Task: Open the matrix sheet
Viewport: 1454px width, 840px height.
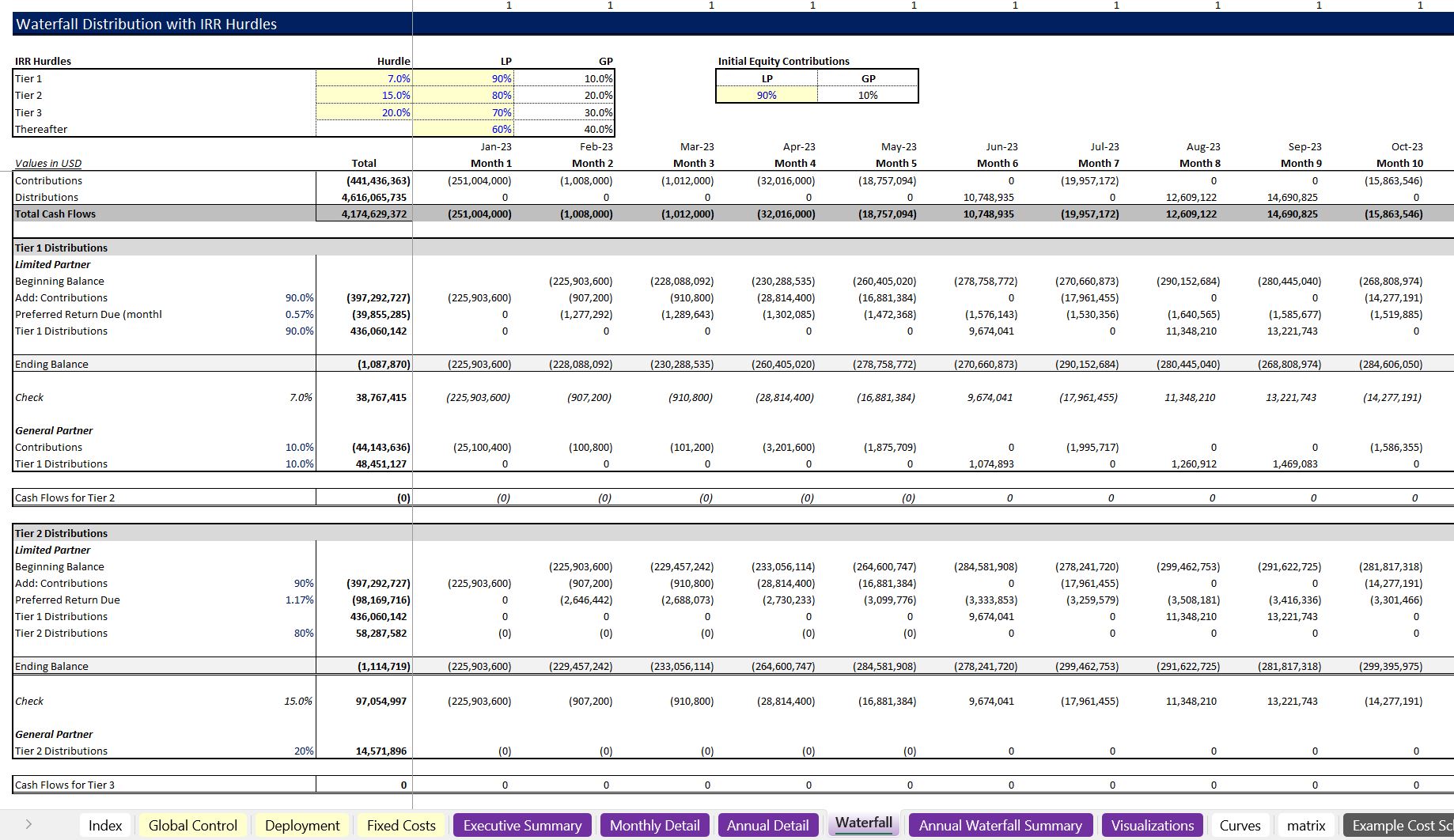Action: pos(1306,825)
